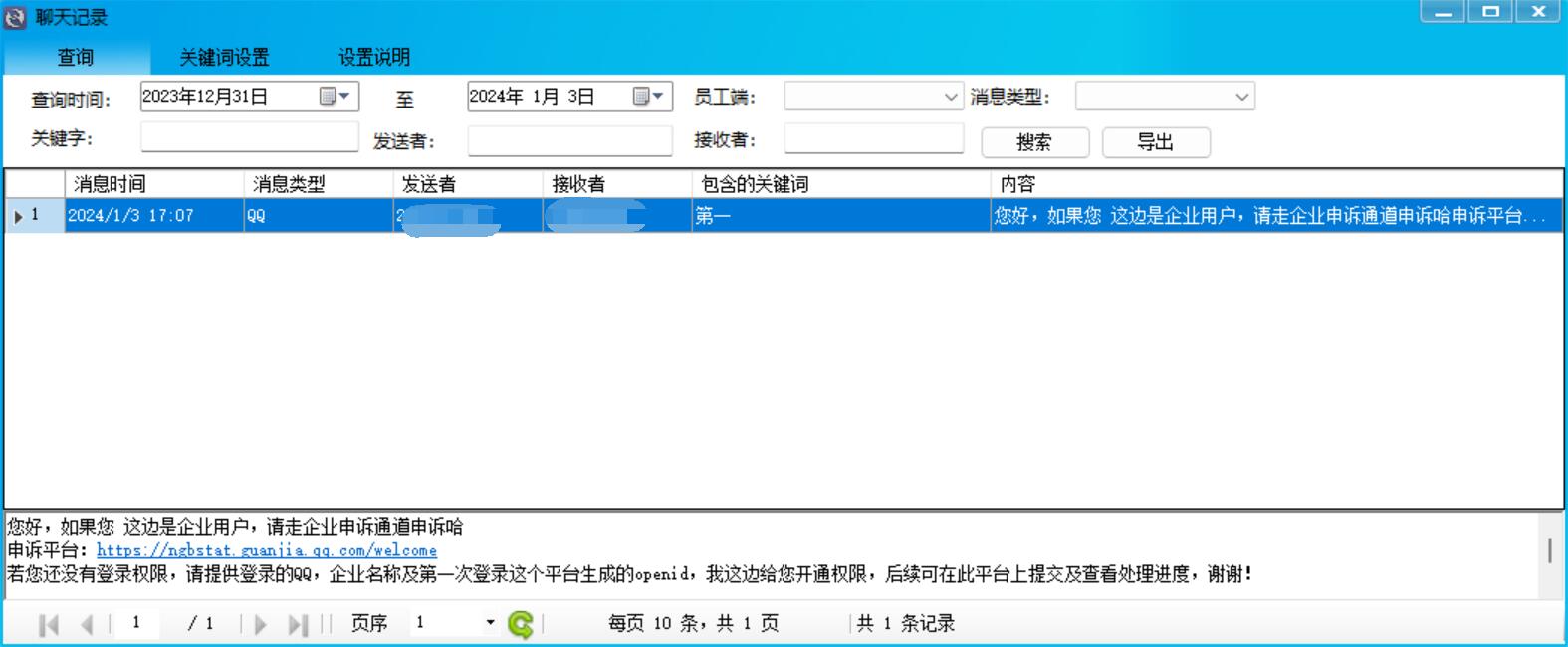Image resolution: width=1568 pixels, height=647 pixels.
Task: Click the 导出 button
Action: [x=1156, y=142]
